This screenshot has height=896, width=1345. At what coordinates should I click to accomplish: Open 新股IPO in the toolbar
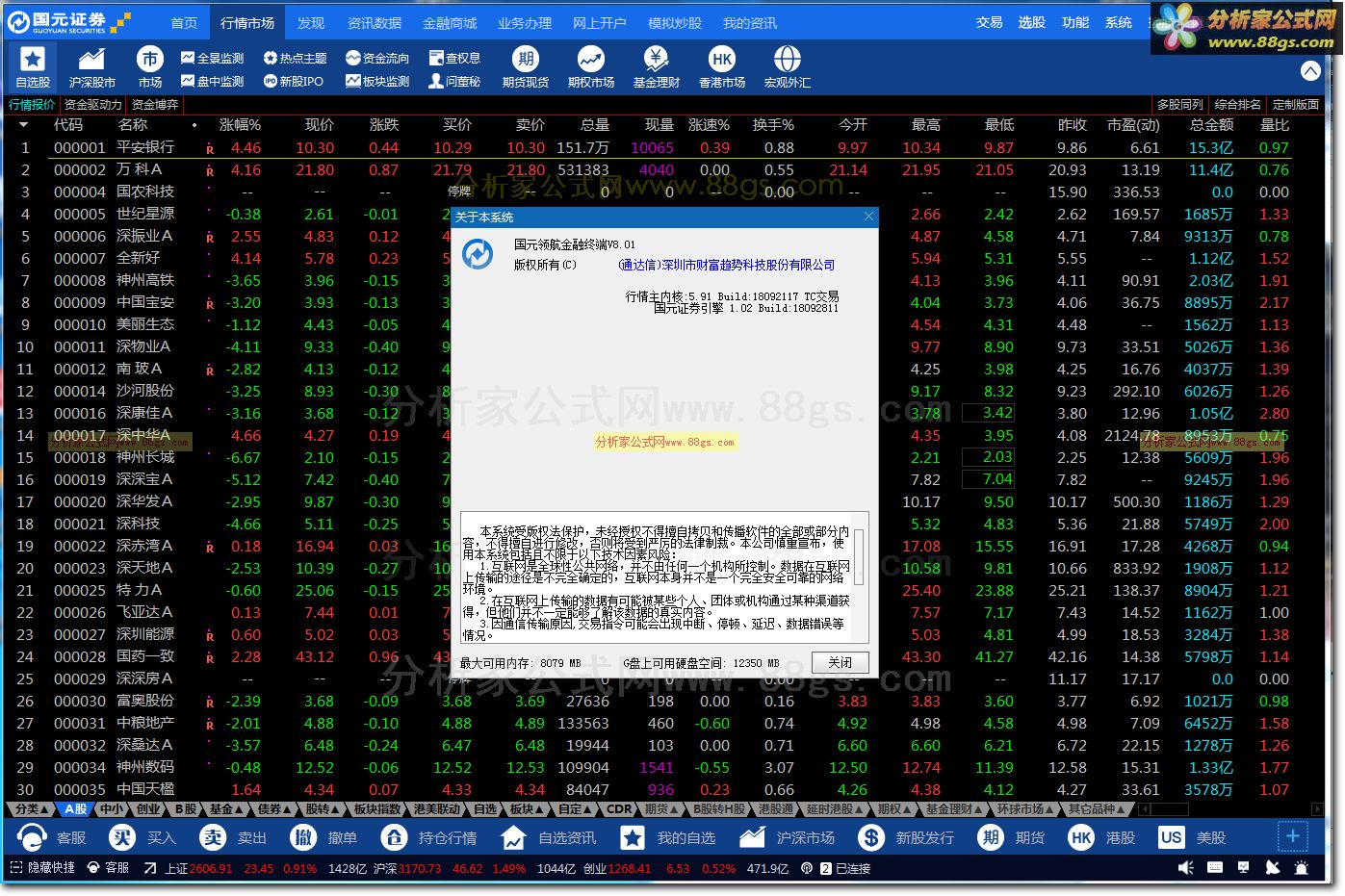pyautogui.click(x=294, y=82)
